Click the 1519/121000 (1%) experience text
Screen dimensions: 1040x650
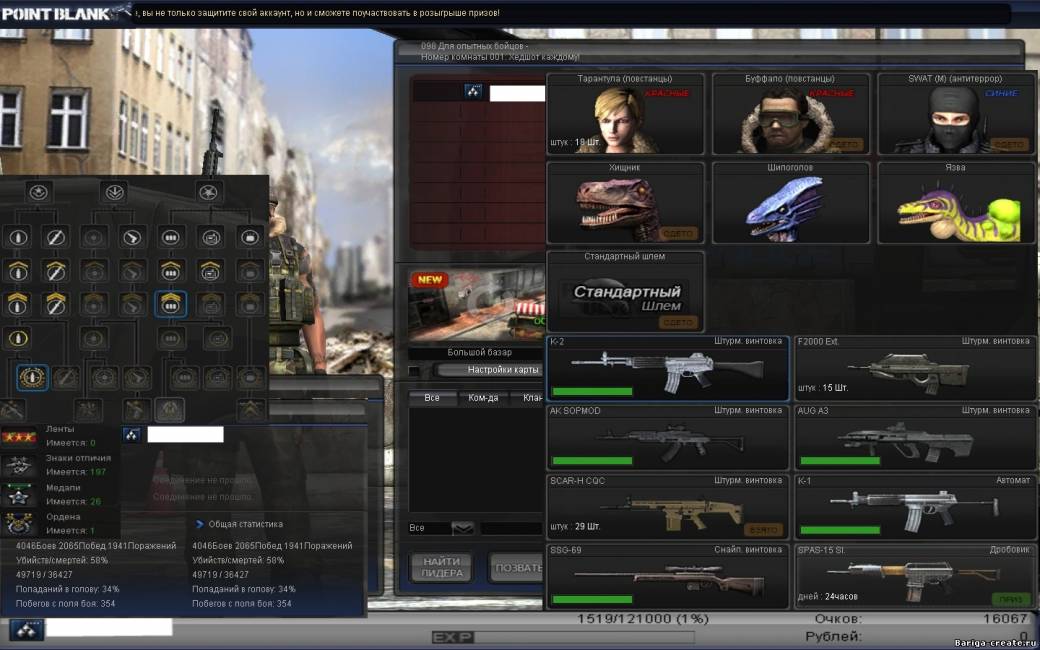(x=643, y=619)
